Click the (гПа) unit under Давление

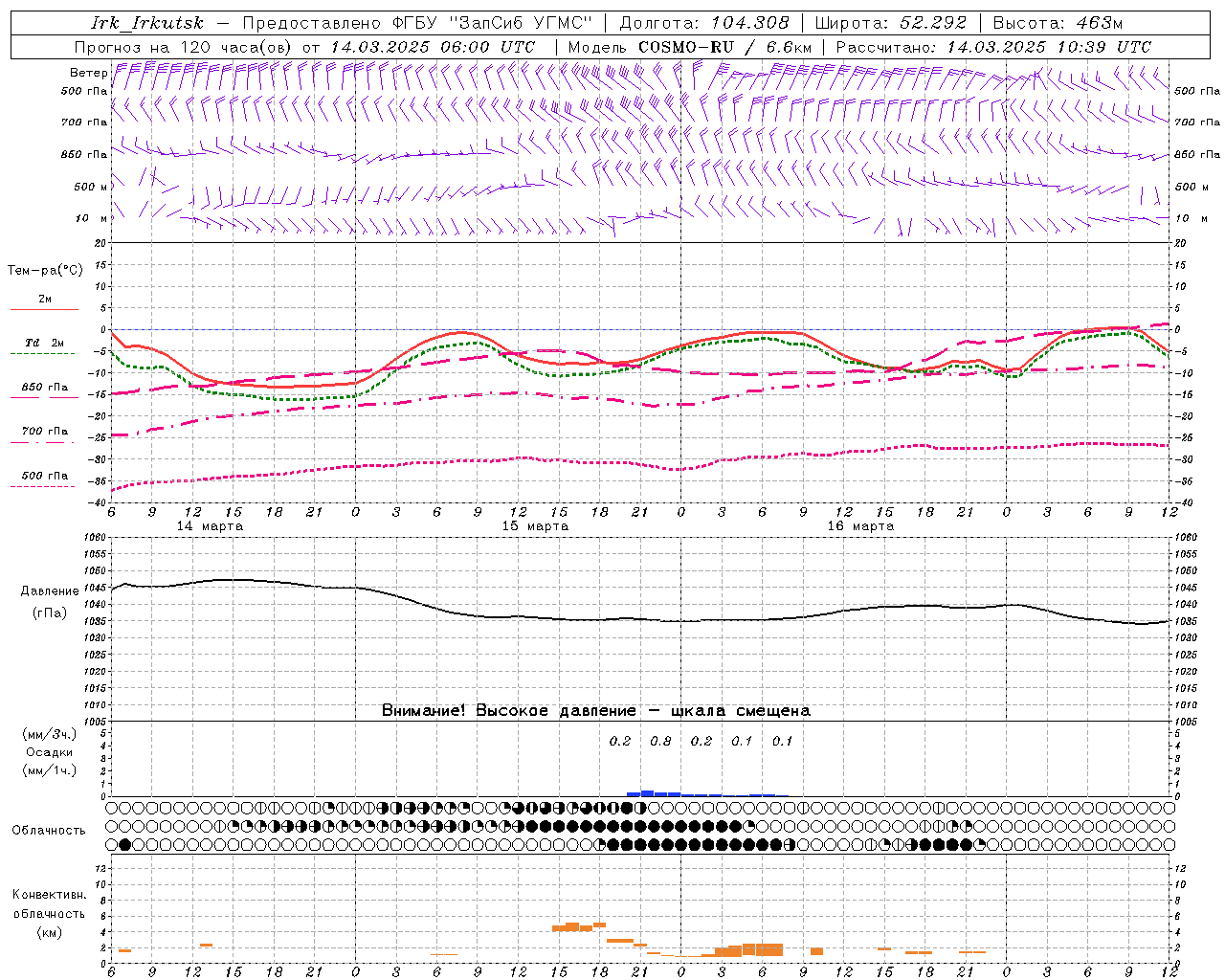pyautogui.click(x=50, y=612)
